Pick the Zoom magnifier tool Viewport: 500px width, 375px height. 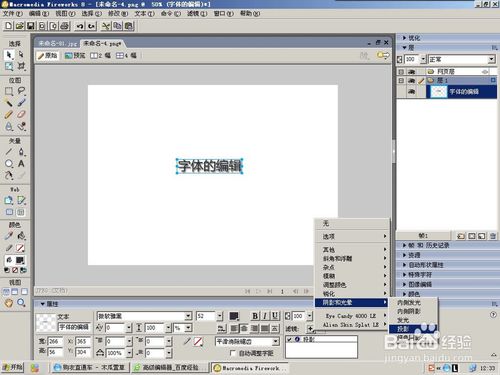point(21,303)
